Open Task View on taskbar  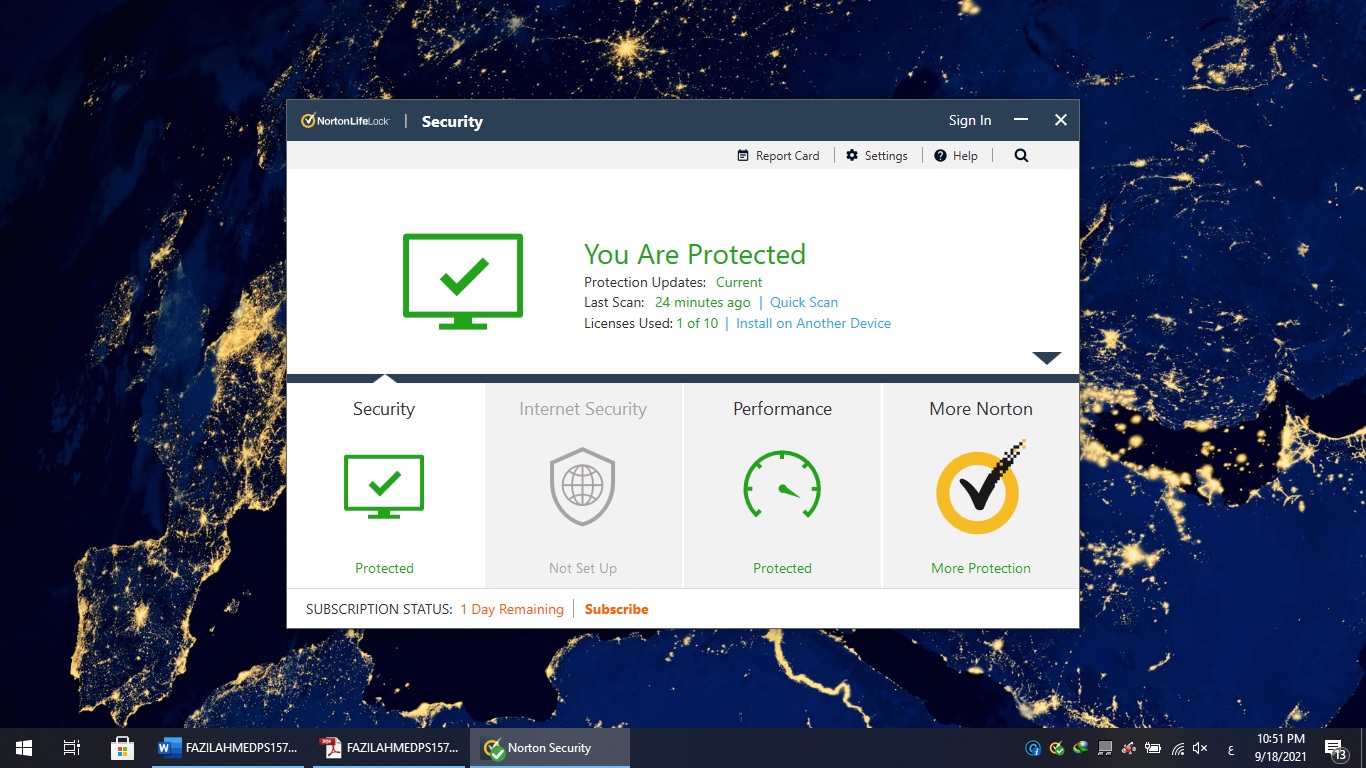(x=72, y=748)
